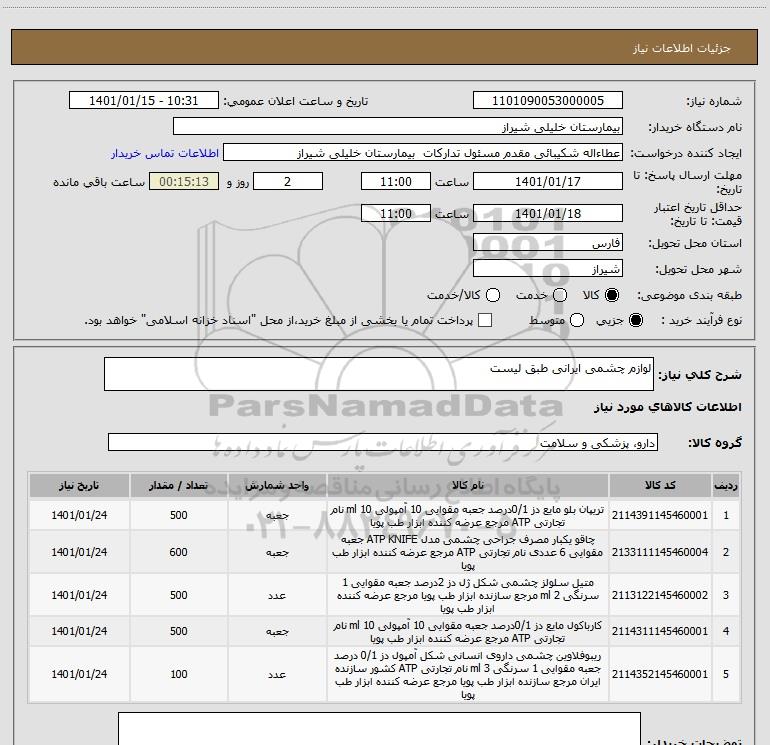Click the کد کالا column header

(660, 485)
